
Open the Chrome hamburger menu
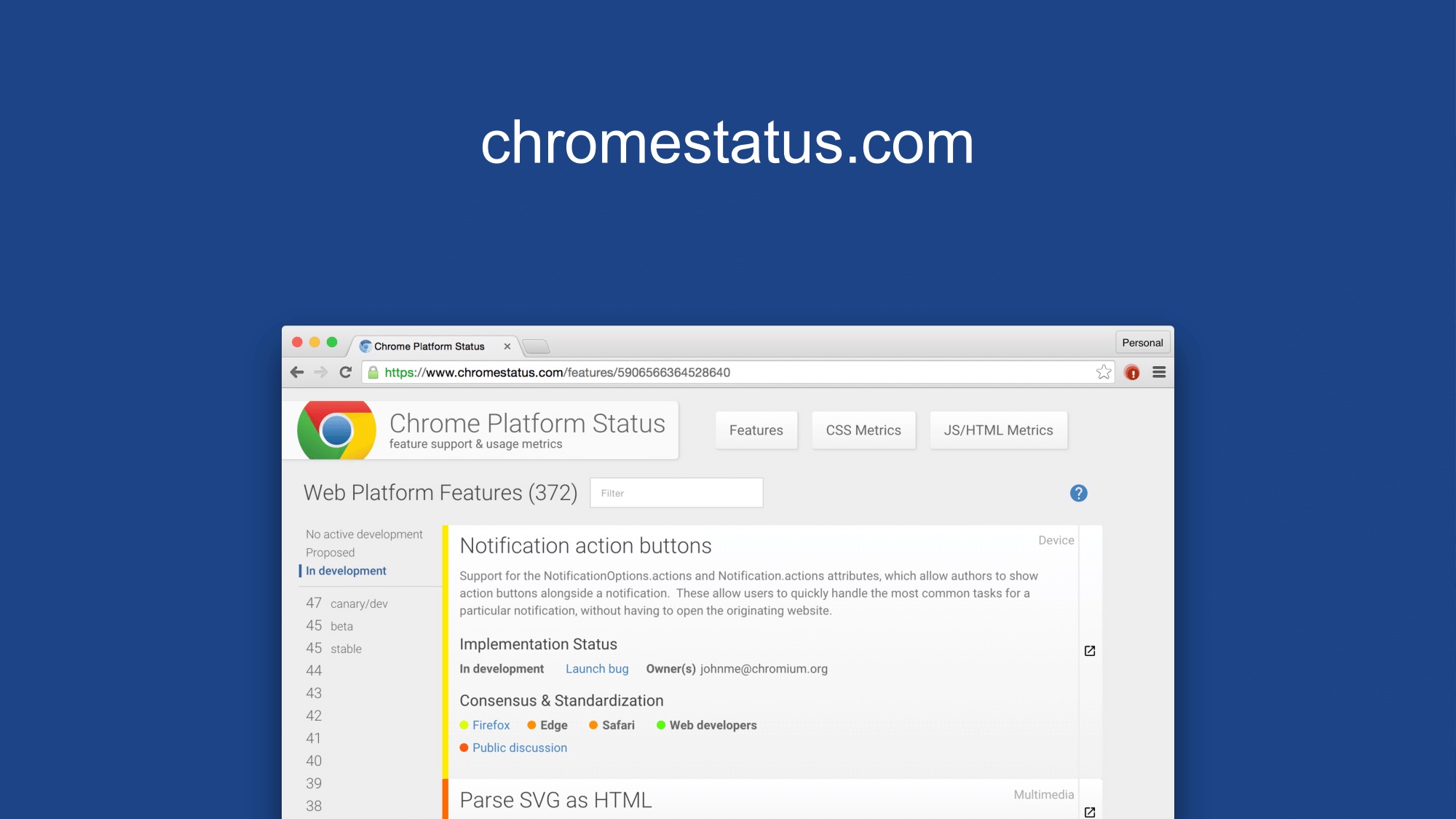click(x=1159, y=372)
